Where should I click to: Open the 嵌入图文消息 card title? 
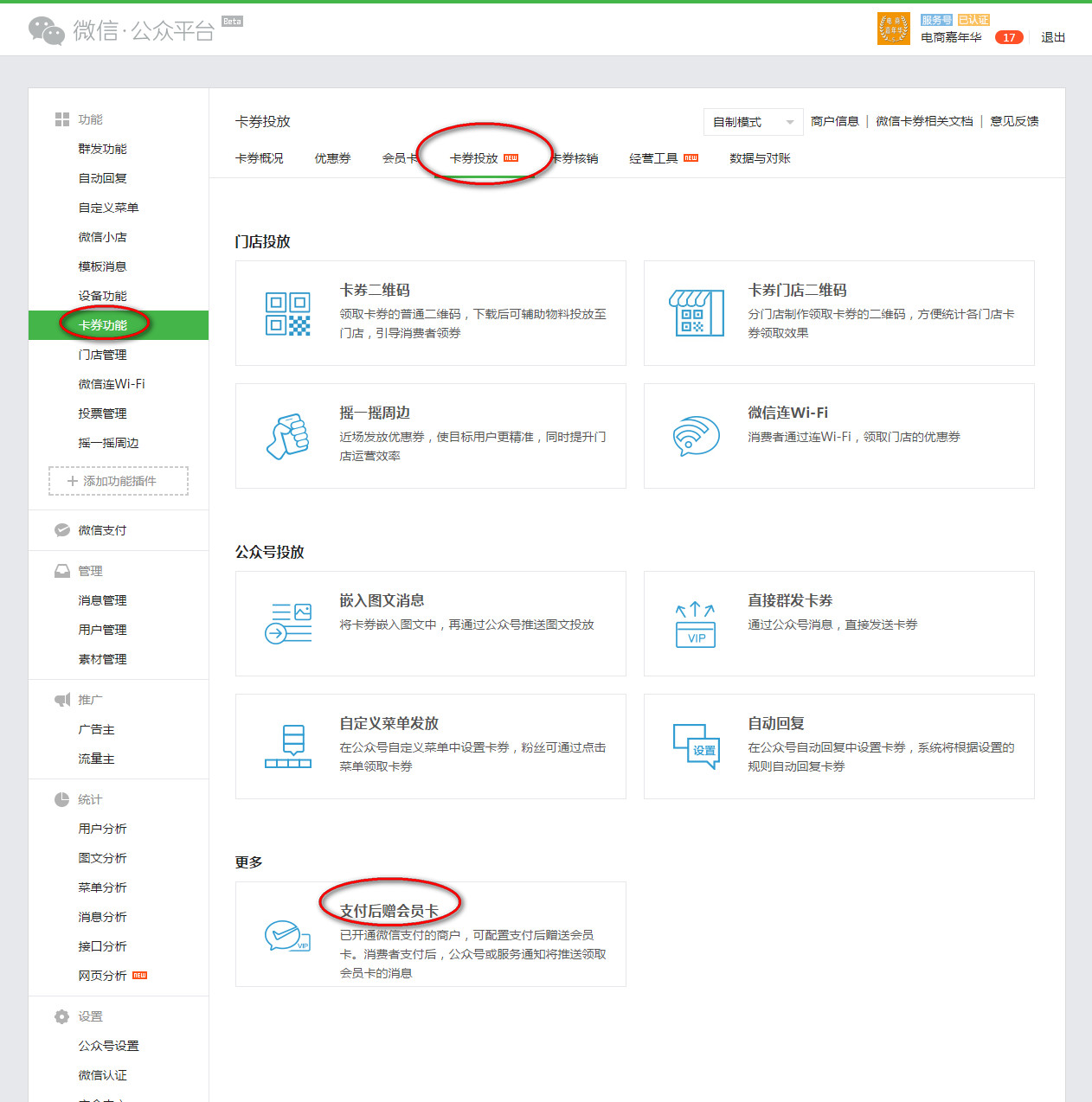(x=382, y=601)
